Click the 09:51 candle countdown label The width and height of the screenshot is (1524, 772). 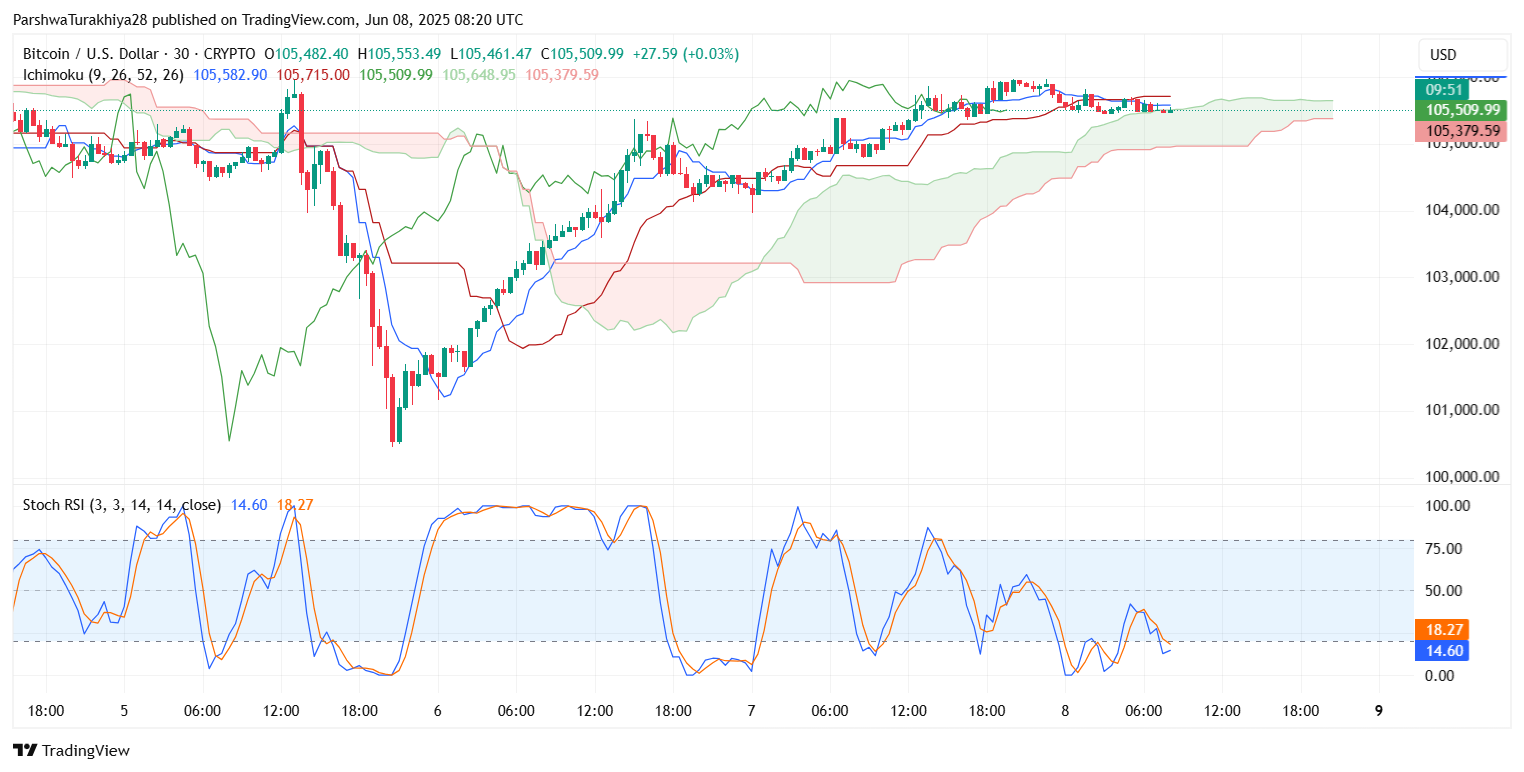1463,90
